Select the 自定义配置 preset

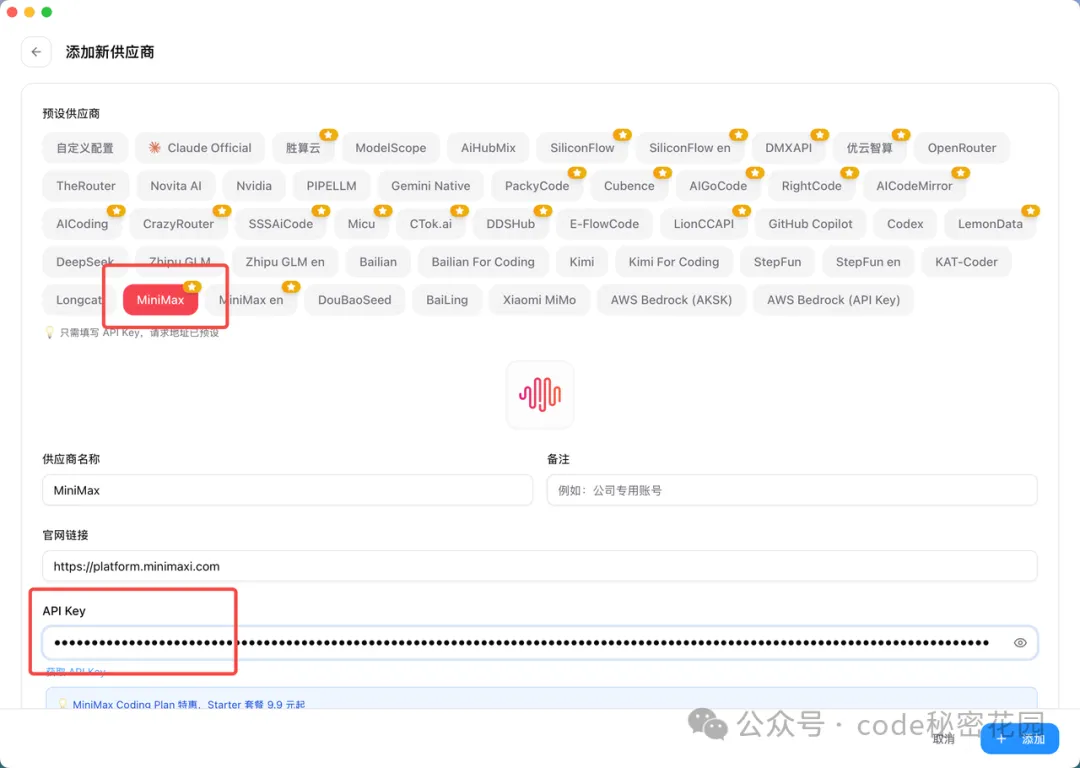pos(85,148)
